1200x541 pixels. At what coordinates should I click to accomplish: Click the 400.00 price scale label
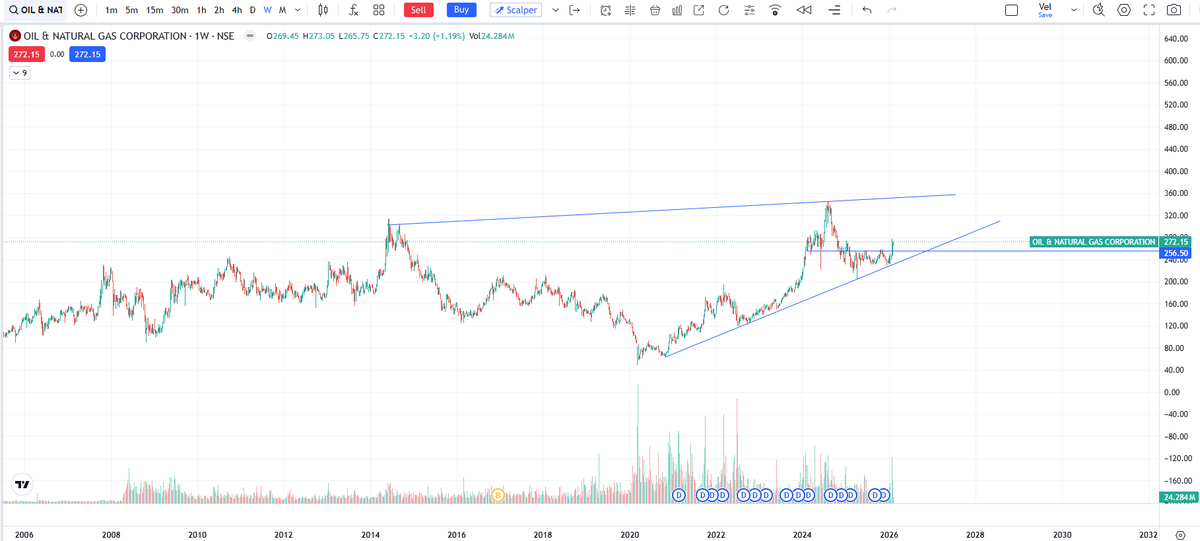click(x=1175, y=171)
